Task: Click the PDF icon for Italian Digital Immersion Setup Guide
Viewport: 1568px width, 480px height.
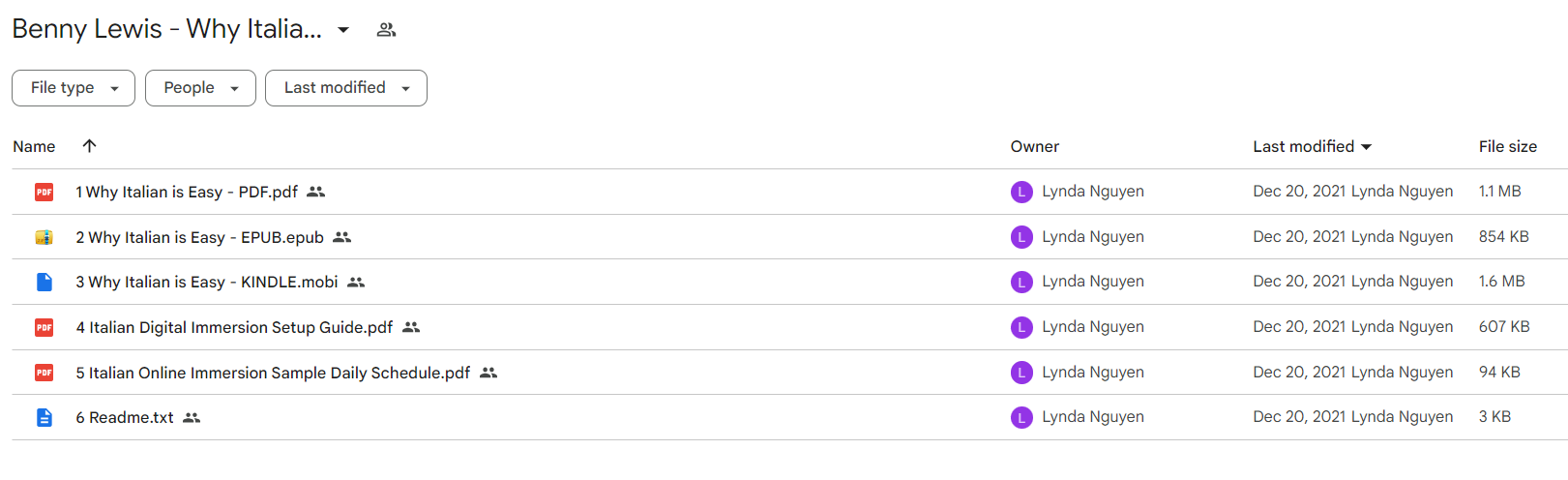Action: (x=44, y=327)
